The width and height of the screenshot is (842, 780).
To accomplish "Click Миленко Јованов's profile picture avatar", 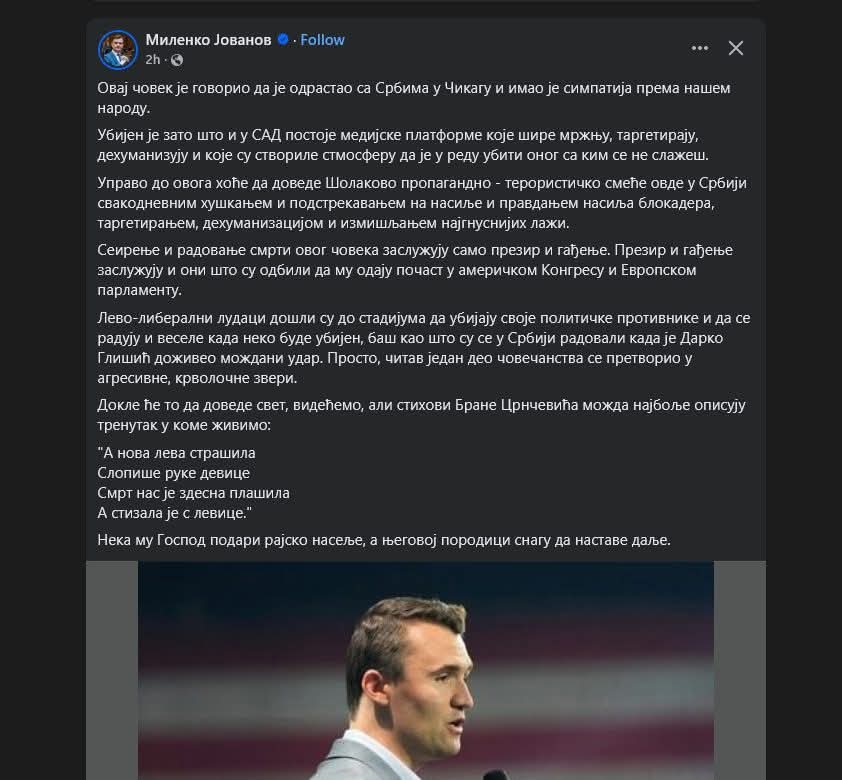I will tap(117, 49).
